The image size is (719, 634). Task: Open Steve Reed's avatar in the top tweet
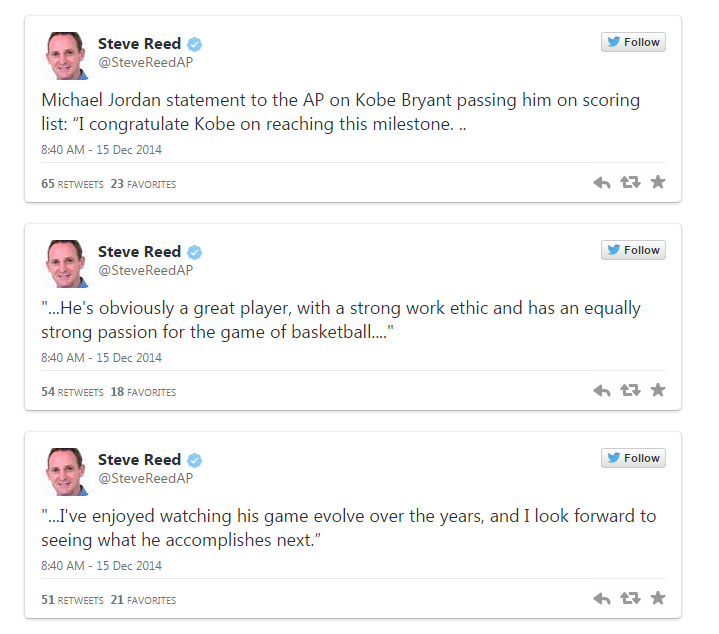66,56
